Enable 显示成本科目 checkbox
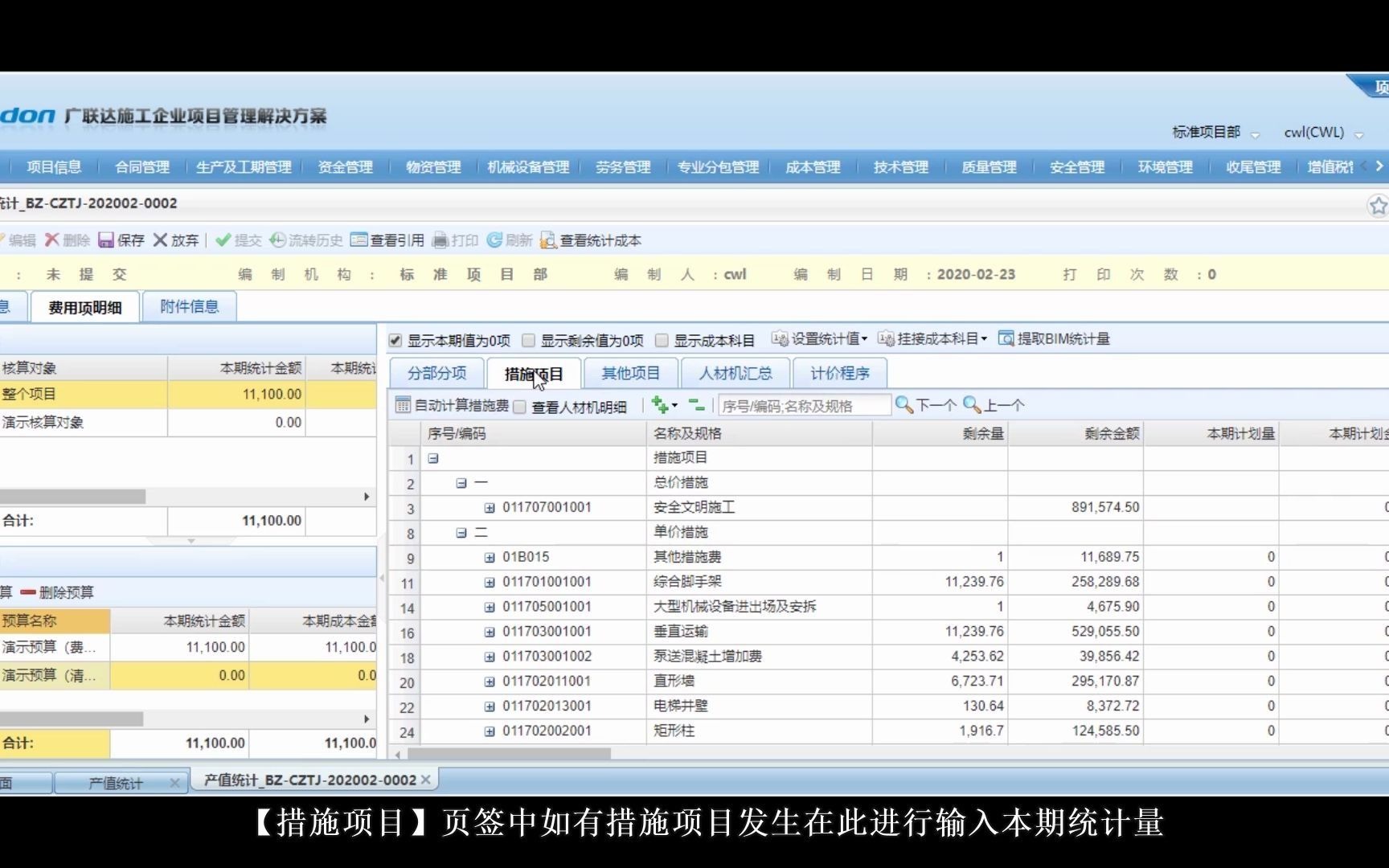 (x=661, y=339)
